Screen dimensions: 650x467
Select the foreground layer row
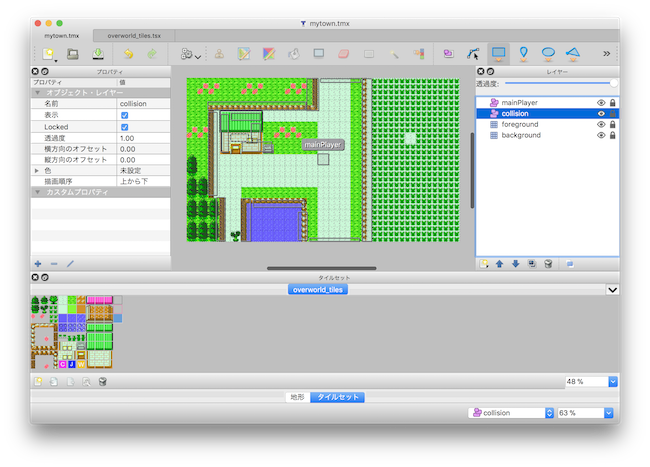[x=547, y=124]
